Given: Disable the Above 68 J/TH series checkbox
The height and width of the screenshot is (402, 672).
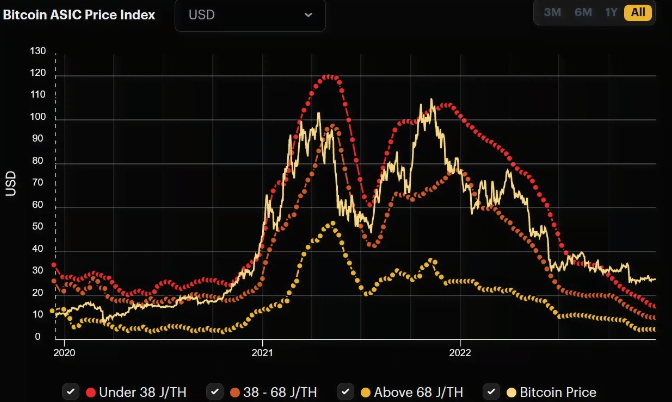Looking at the screenshot, I should pyautogui.click(x=347, y=391).
